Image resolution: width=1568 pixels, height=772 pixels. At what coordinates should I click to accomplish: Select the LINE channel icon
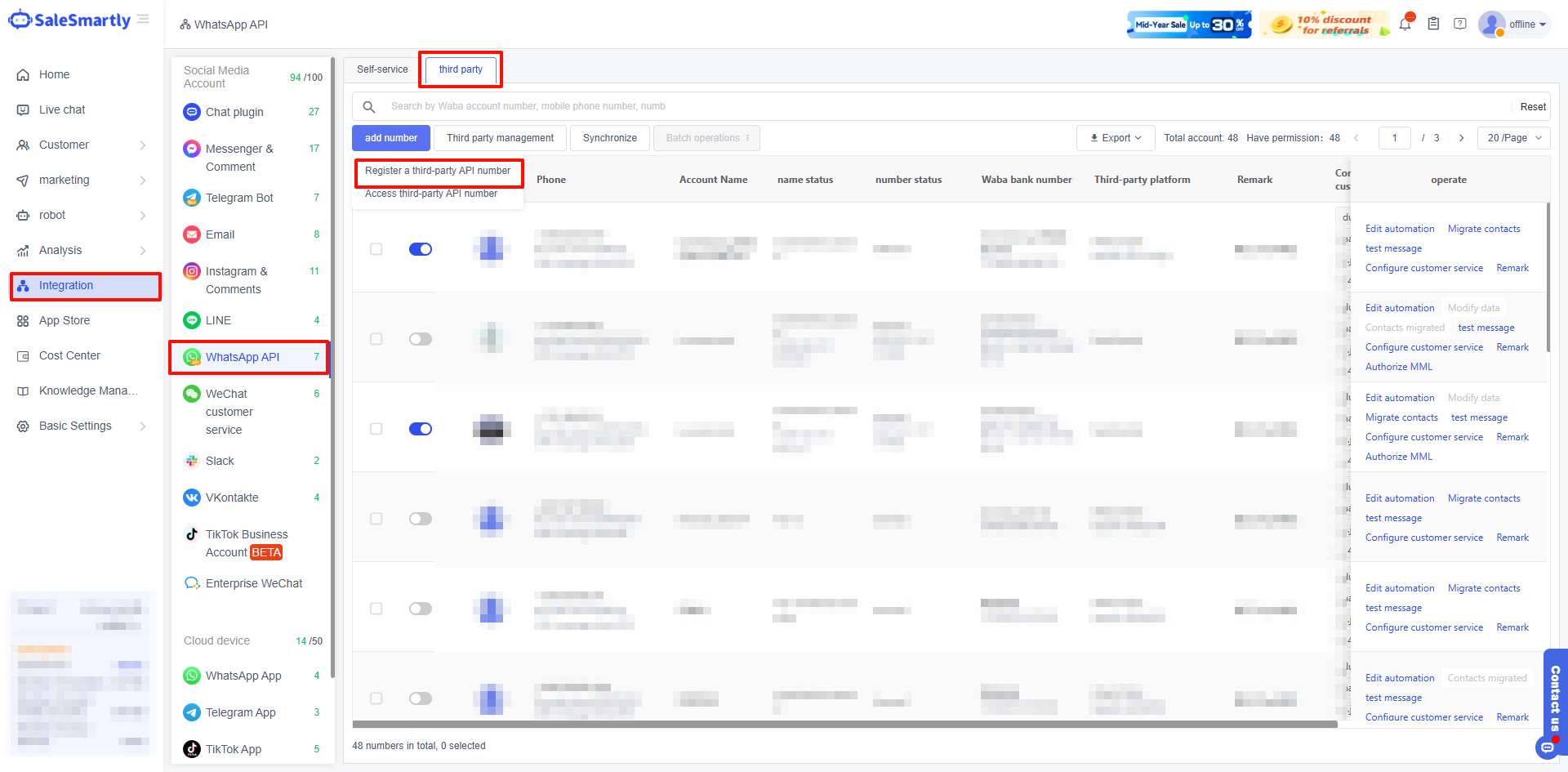click(192, 320)
